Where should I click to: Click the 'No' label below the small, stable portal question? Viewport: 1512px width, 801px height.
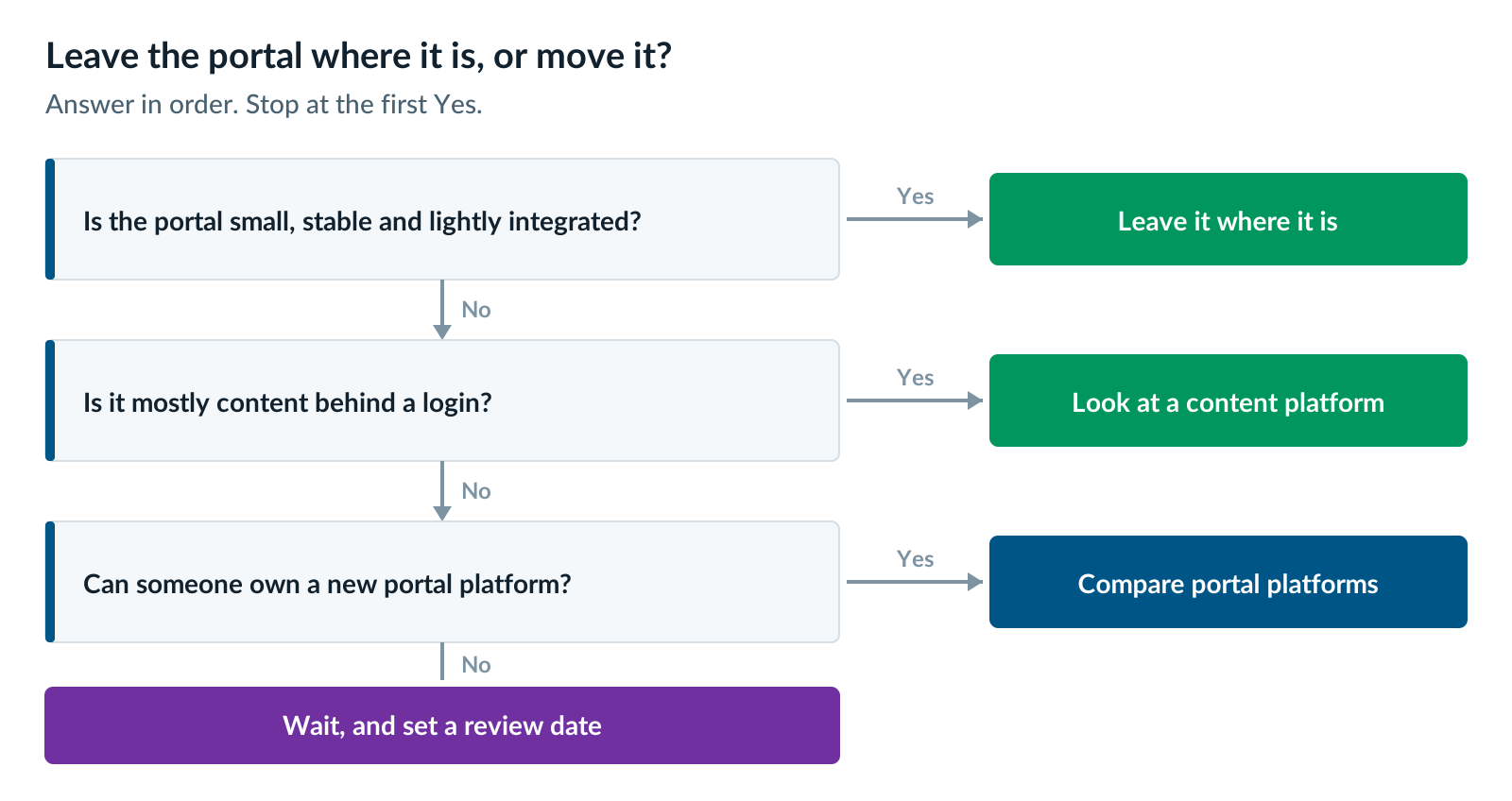[476, 310]
